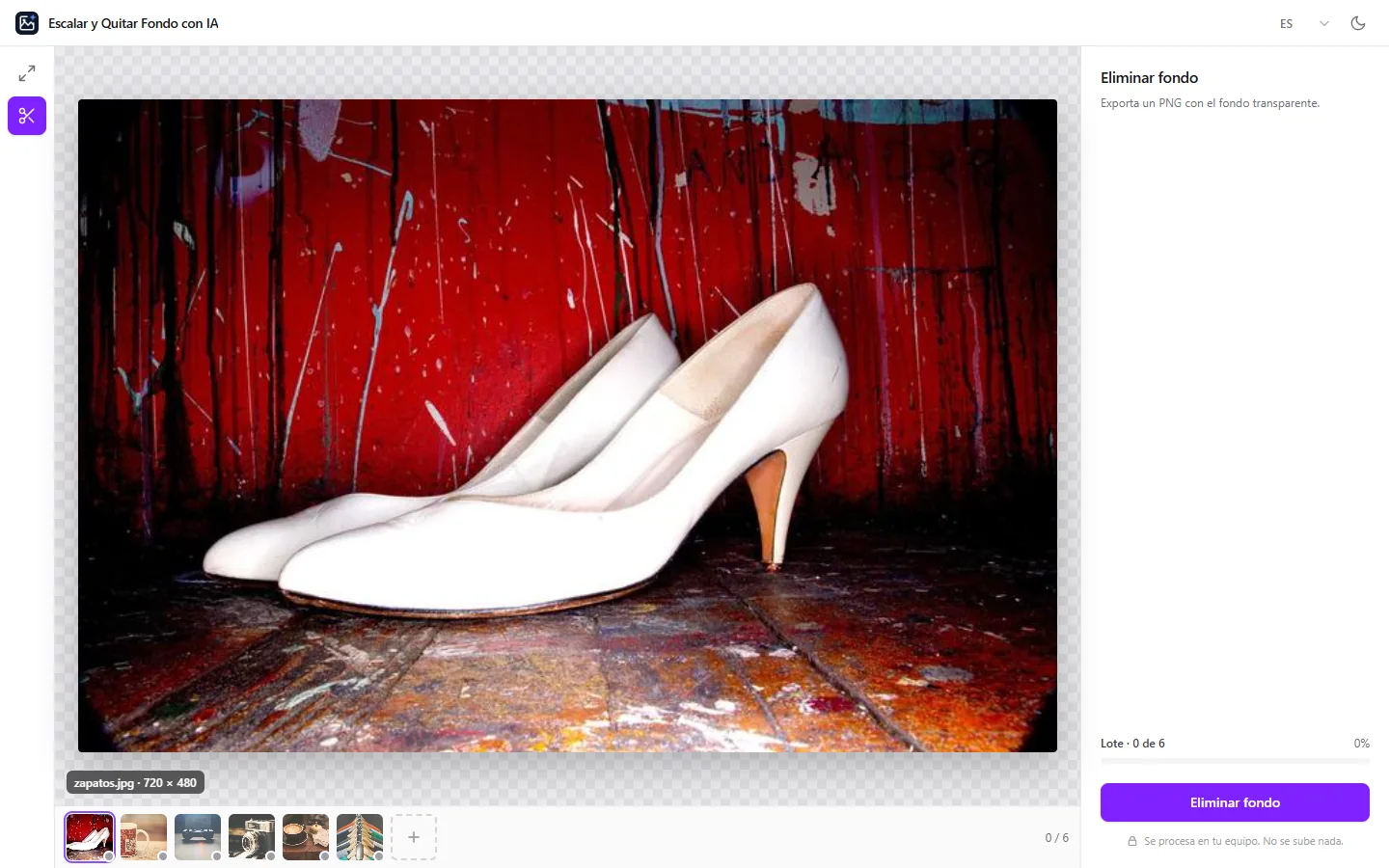Select the coffee cup on table thumbnail
The height and width of the screenshot is (868, 1389).
(x=306, y=837)
